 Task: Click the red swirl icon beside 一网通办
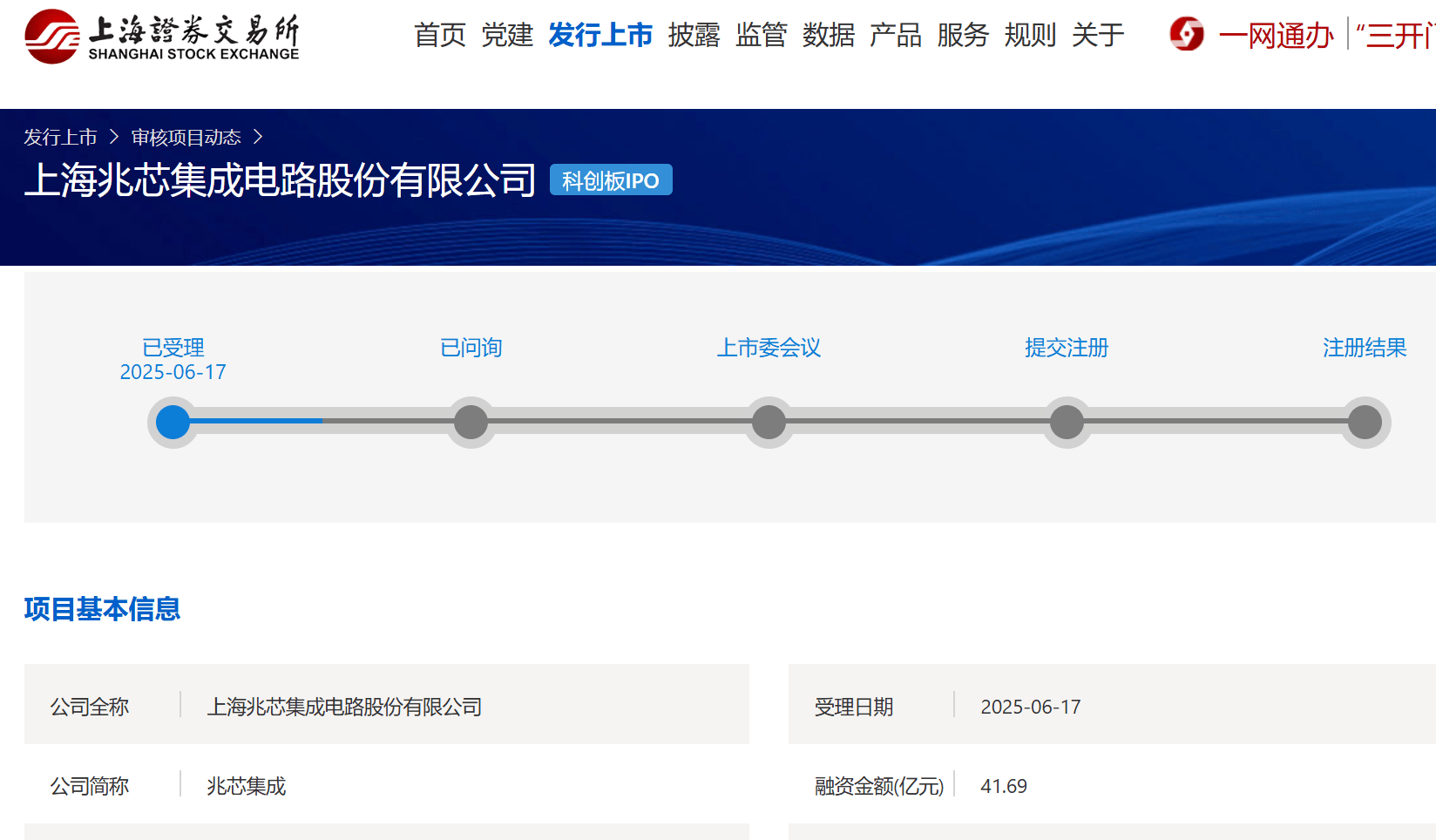pyautogui.click(x=1187, y=34)
